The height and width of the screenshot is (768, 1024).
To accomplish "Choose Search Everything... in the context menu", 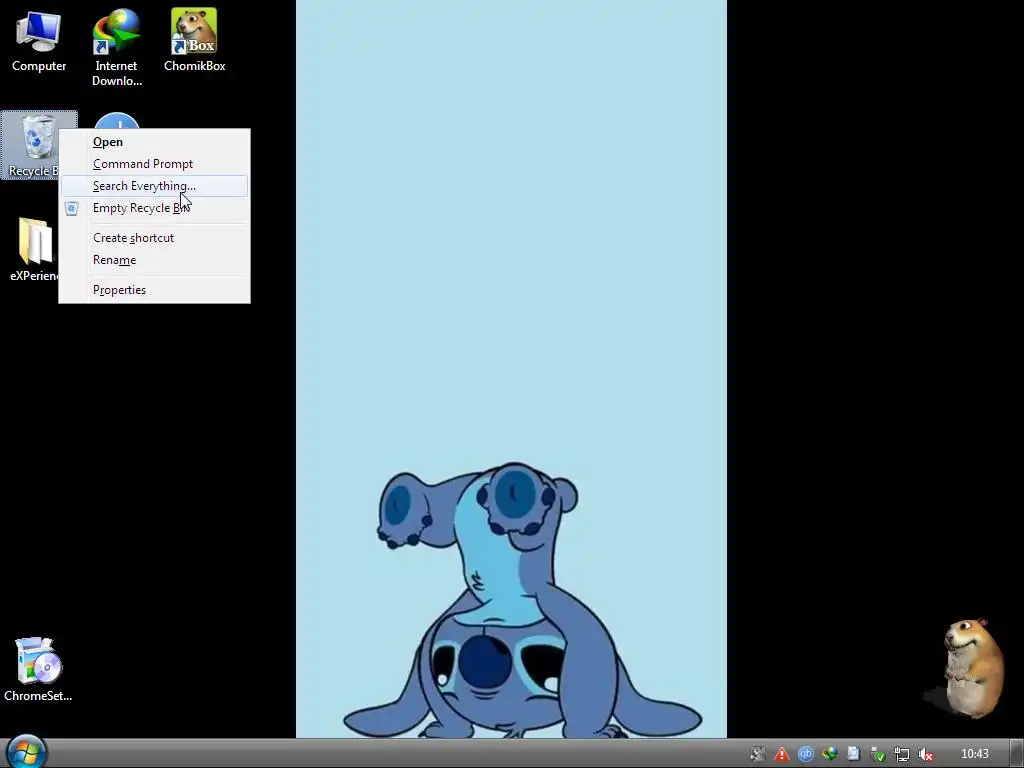I will click(154, 186).
